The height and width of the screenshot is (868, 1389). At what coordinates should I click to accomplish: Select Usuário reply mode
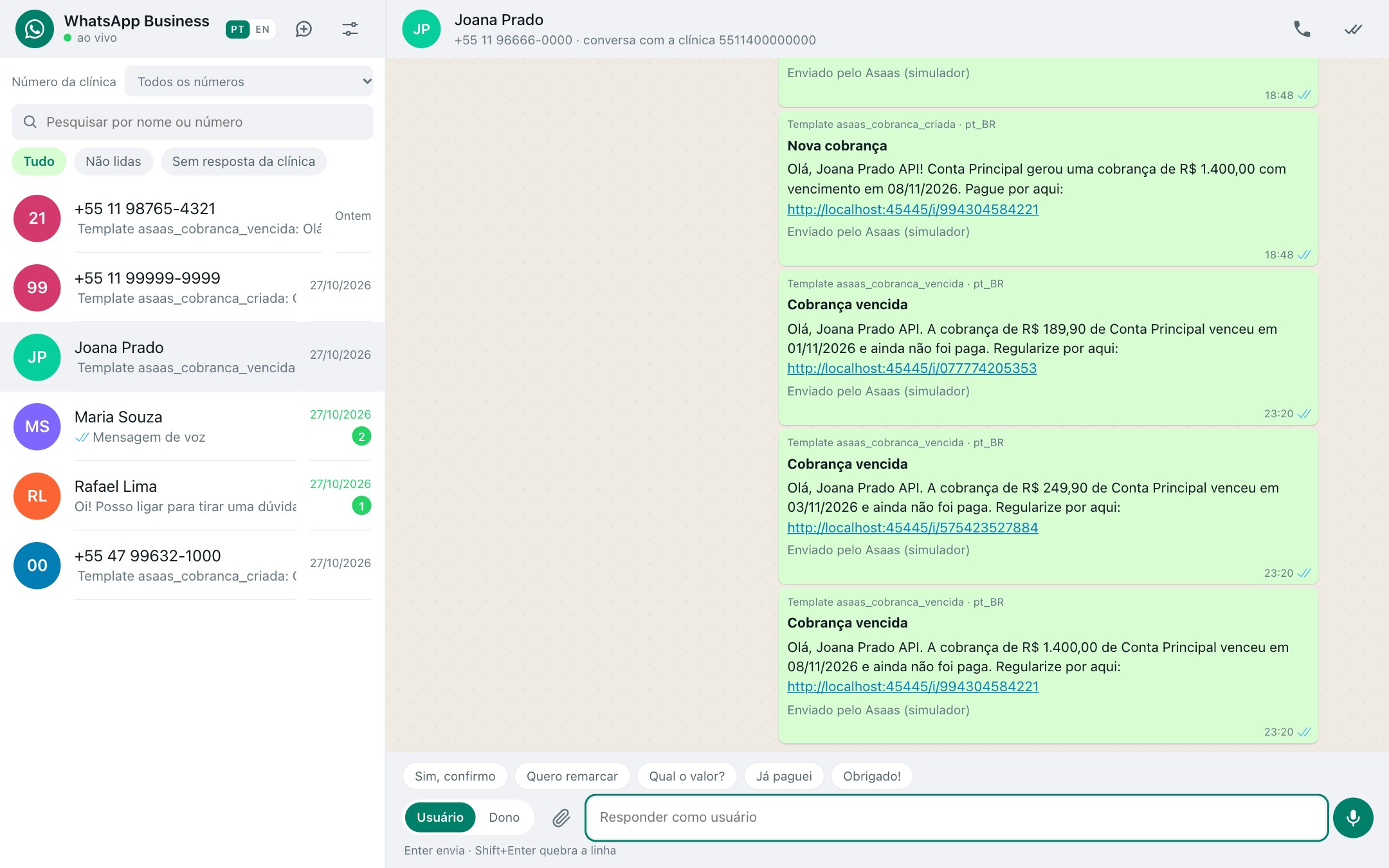[440, 817]
